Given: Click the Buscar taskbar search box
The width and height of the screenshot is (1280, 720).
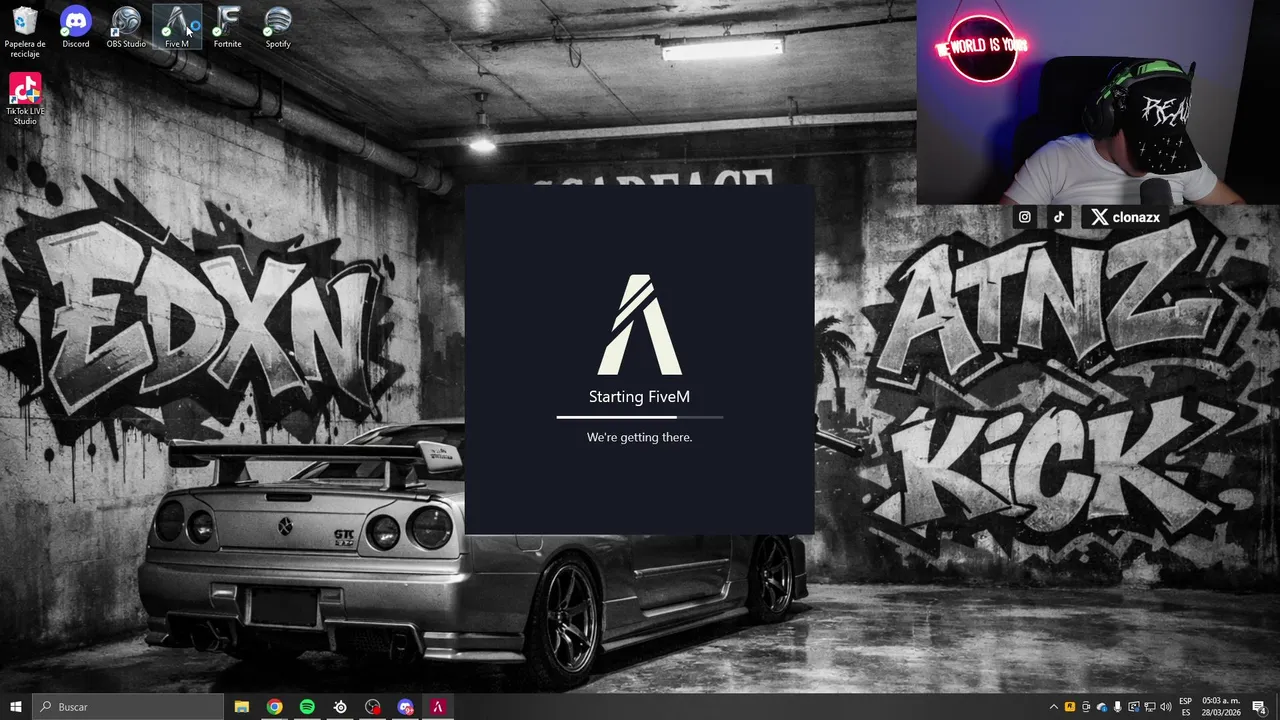Looking at the screenshot, I should (128, 707).
